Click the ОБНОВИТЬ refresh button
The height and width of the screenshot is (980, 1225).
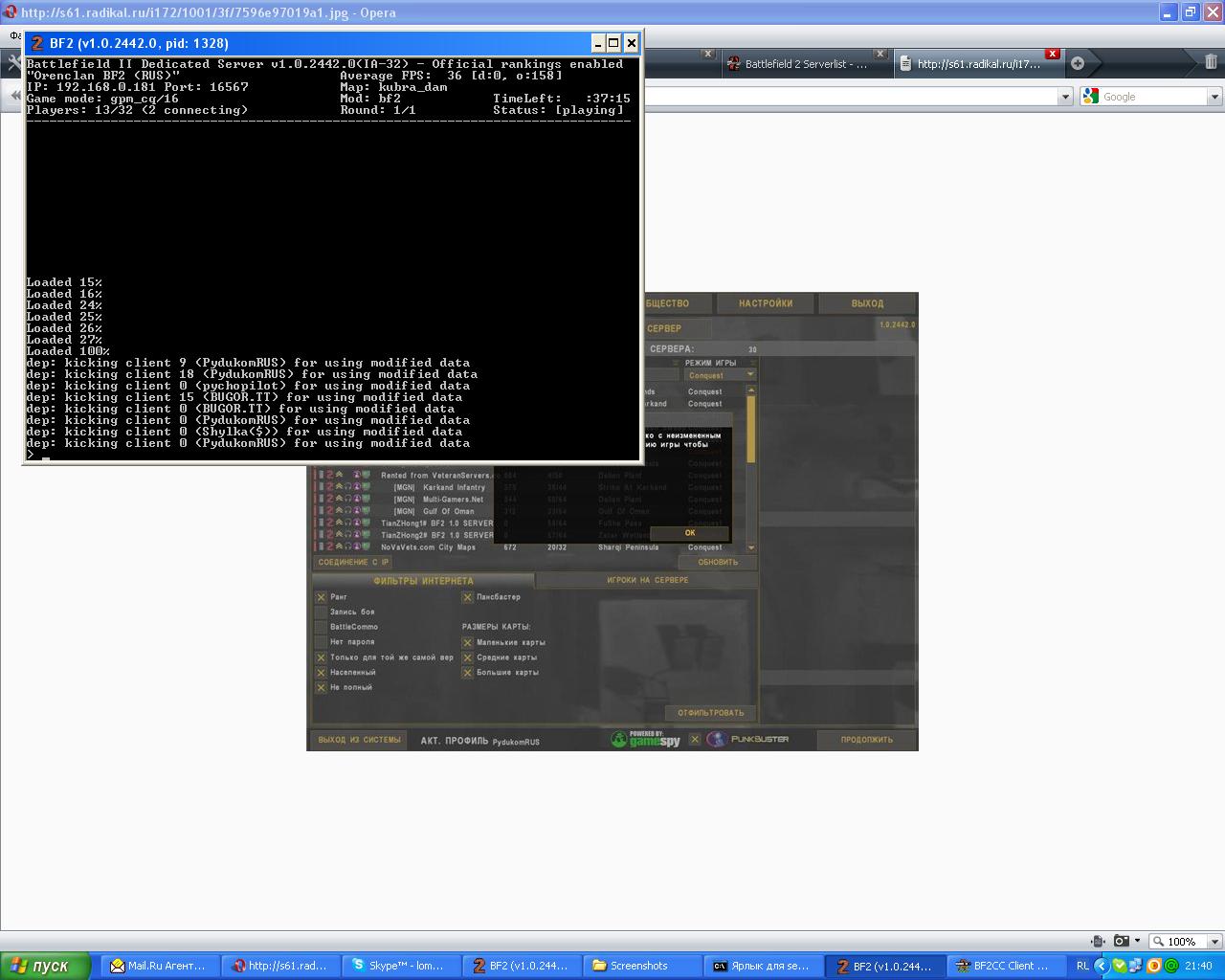[717, 562]
